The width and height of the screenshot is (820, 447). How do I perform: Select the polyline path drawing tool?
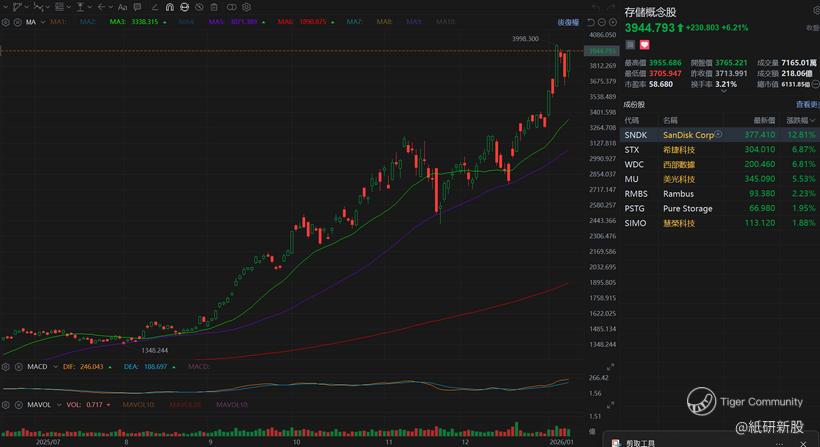pyautogui.click(x=39, y=7)
